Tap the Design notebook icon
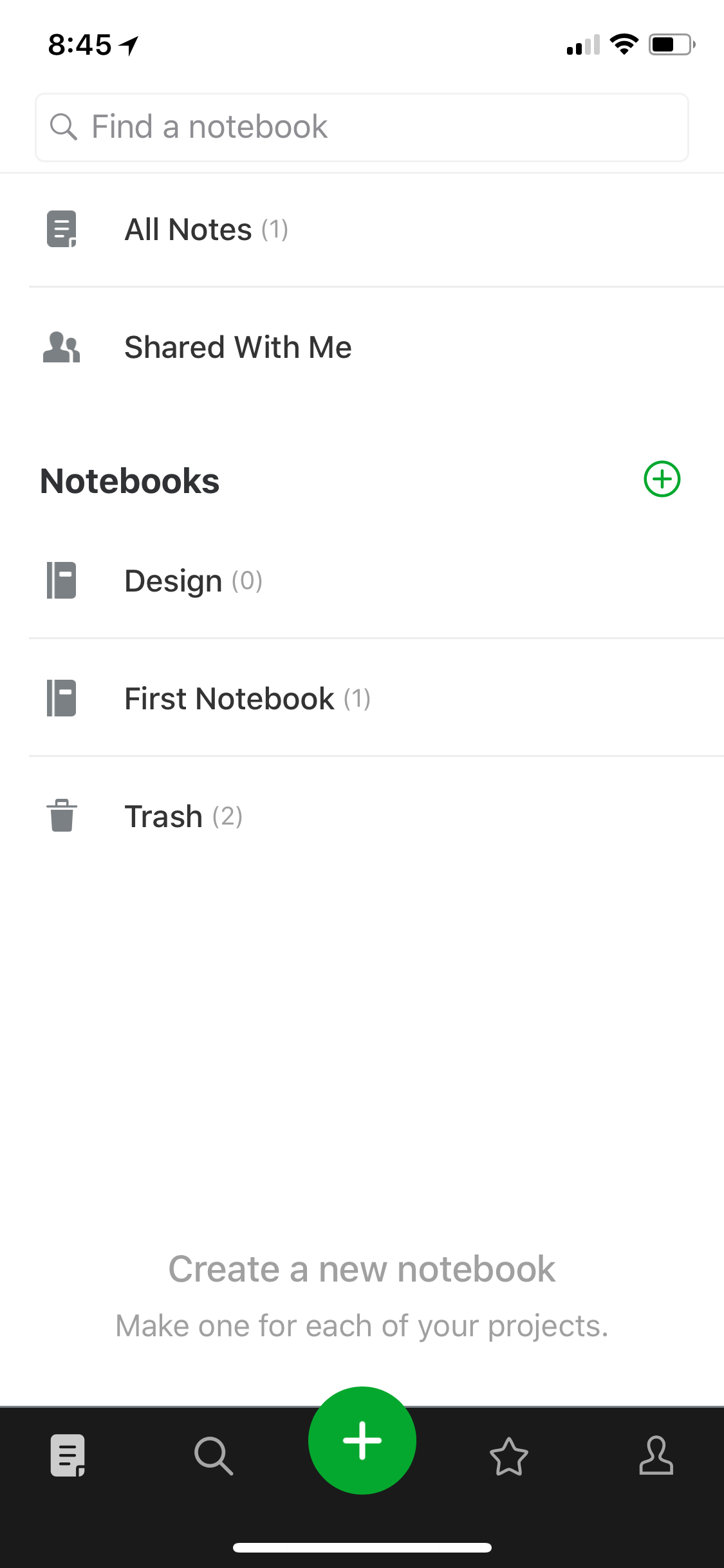This screenshot has height=1568, width=724. click(62, 581)
